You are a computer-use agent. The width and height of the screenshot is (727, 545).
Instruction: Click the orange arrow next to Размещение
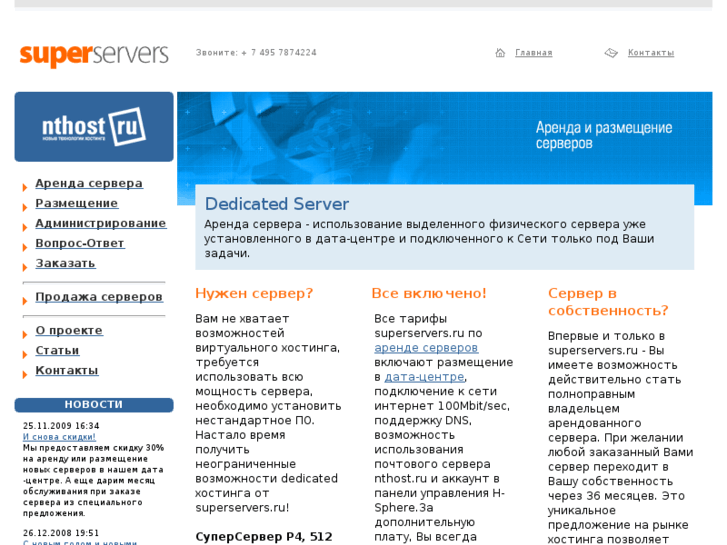coord(25,207)
